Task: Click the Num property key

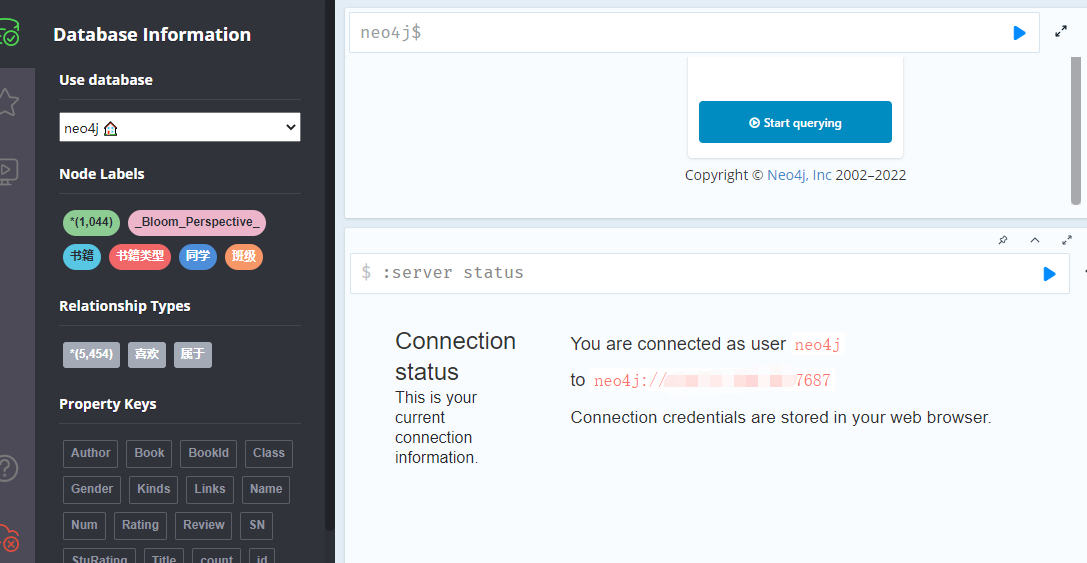Action: (84, 526)
